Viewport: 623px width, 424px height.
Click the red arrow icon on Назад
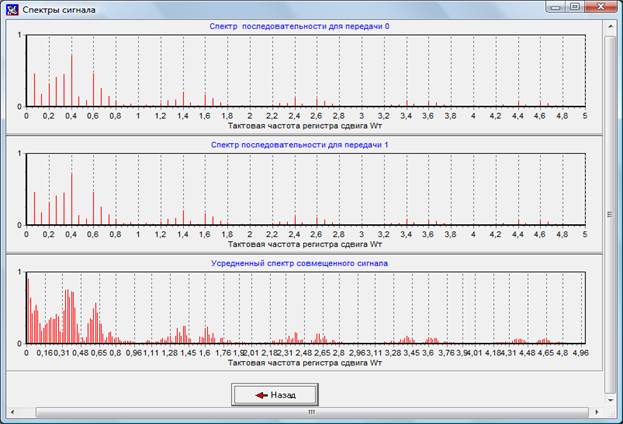click(x=260, y=395)
